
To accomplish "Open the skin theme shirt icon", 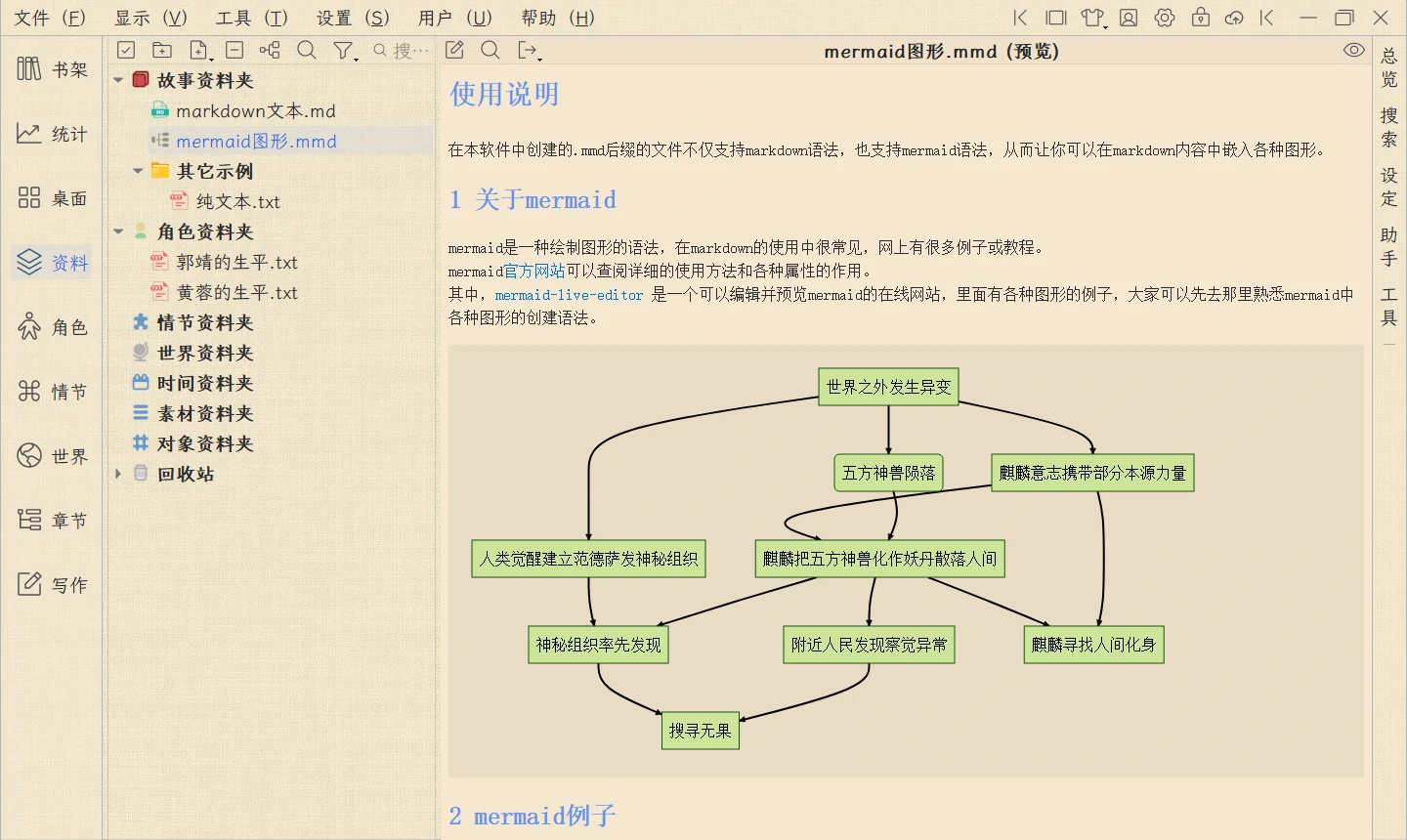I will point(1092,18).
